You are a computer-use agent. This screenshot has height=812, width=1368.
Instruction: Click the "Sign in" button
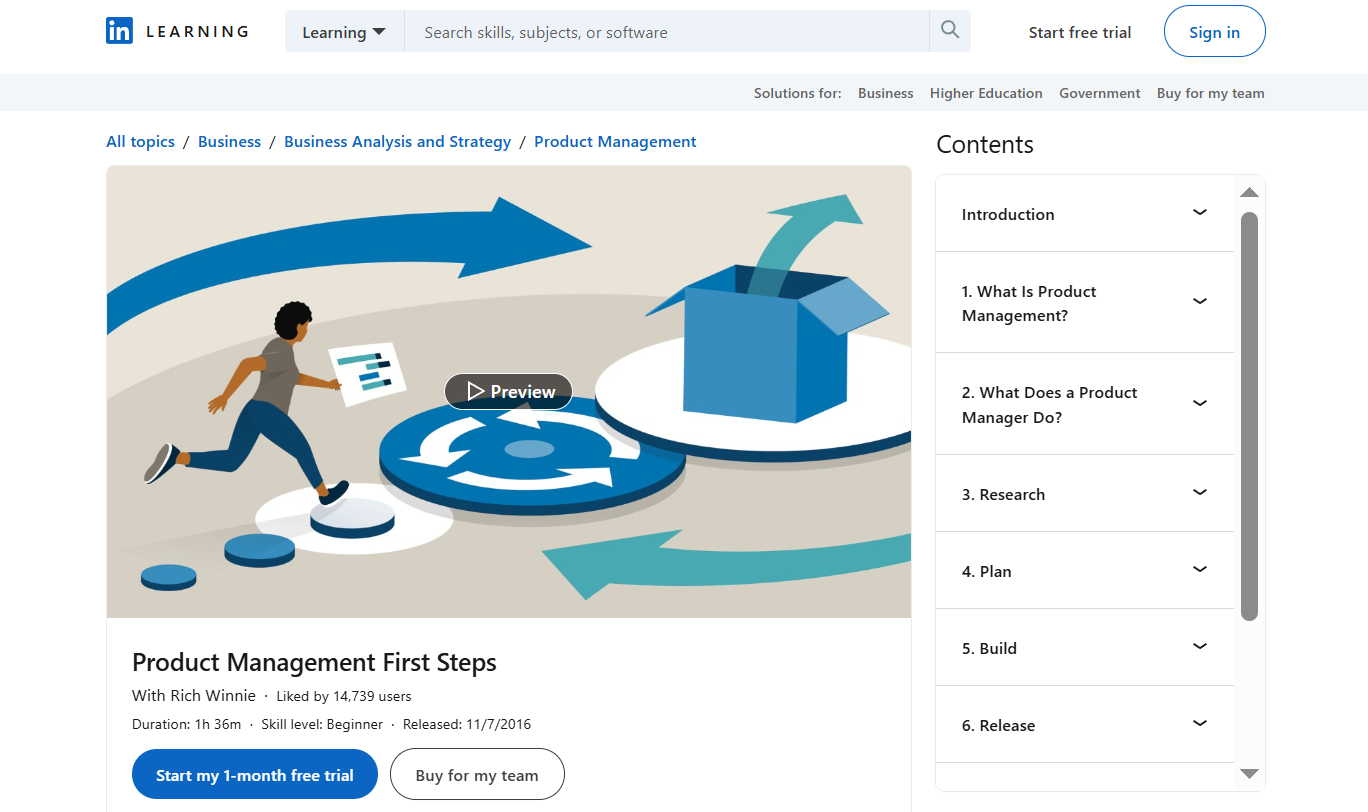pos(1214,31)
